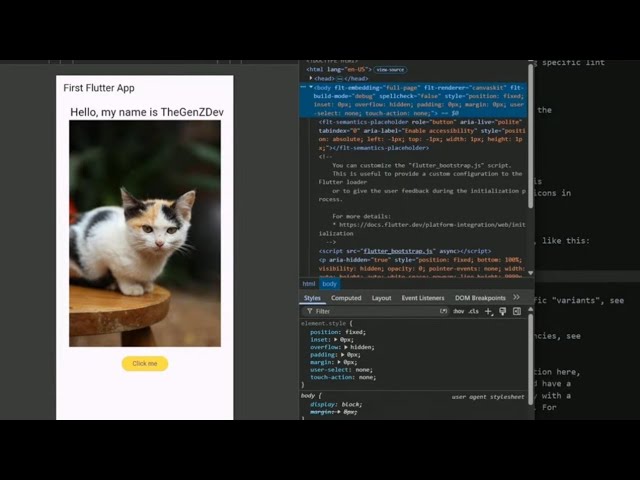This screenshot has height=480, width=640.
Task: Select the html breadcrumb
Action: click(309, 284)
